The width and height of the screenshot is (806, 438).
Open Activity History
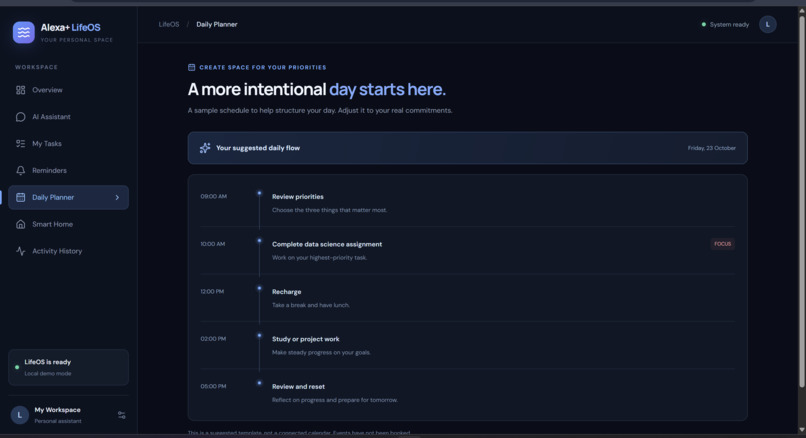coord(68,251)
